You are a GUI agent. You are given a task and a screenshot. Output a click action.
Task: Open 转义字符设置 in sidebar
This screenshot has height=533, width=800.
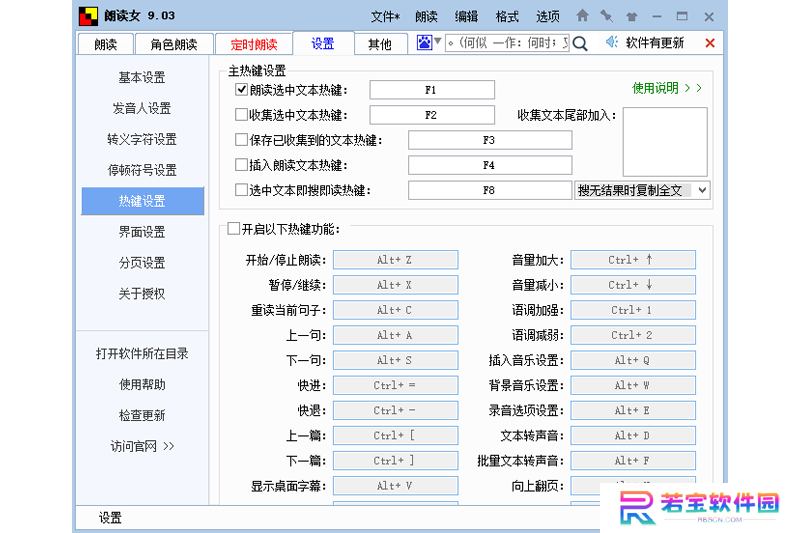(142, 139)
